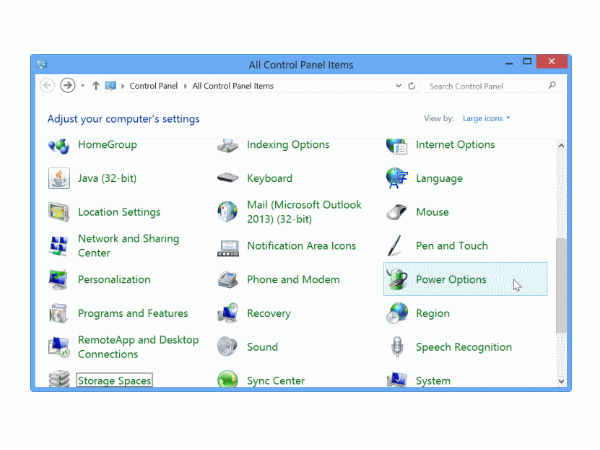Select All Control Panel Items breadcrumb
The width and height of the screenshot is (600, 450).
point(232,86)
